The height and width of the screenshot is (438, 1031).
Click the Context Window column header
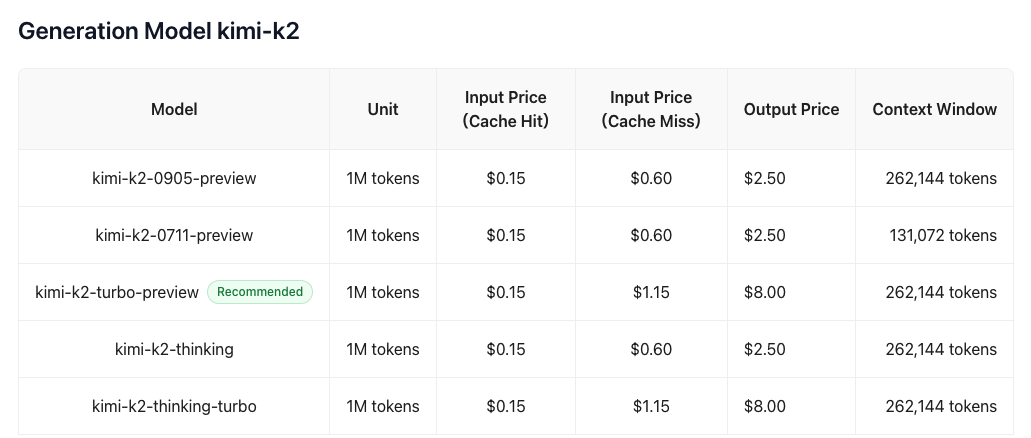[934, 109]
